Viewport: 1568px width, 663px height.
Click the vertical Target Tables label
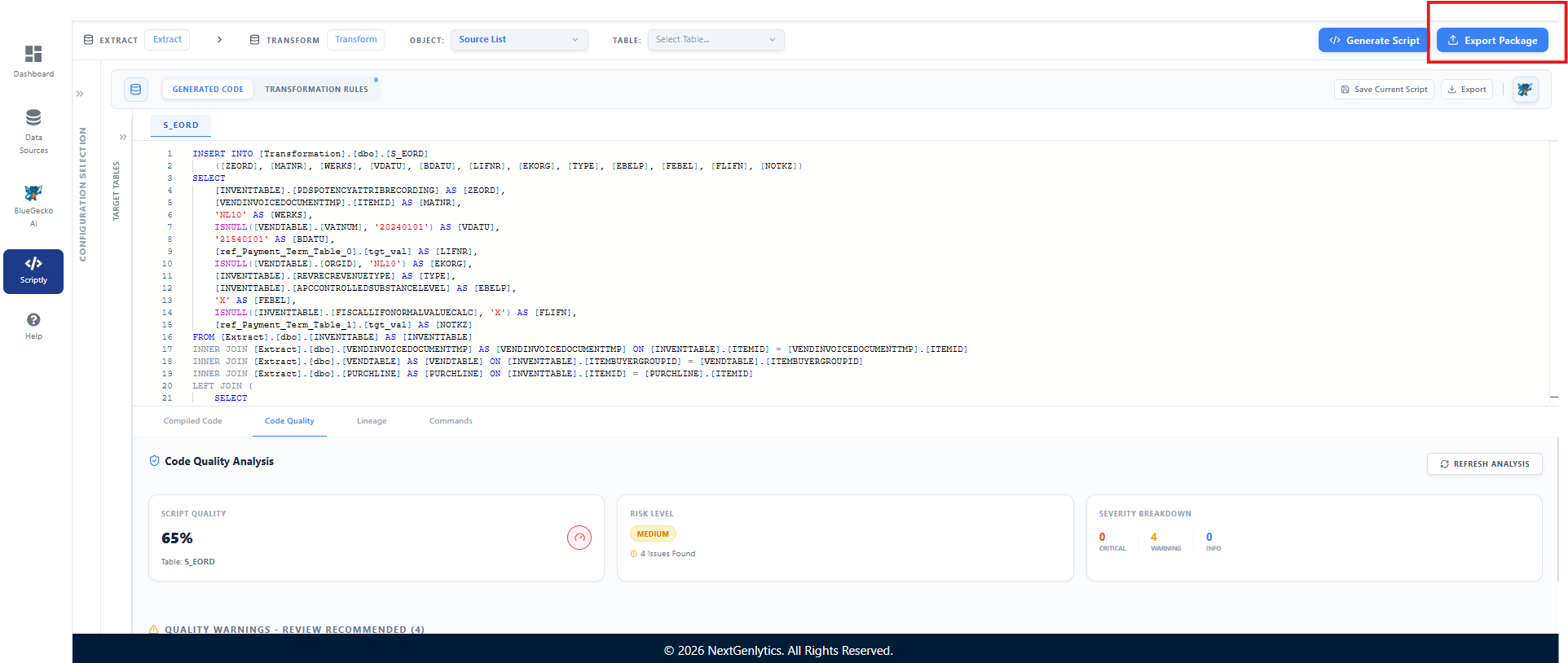[x=116, y=191]
